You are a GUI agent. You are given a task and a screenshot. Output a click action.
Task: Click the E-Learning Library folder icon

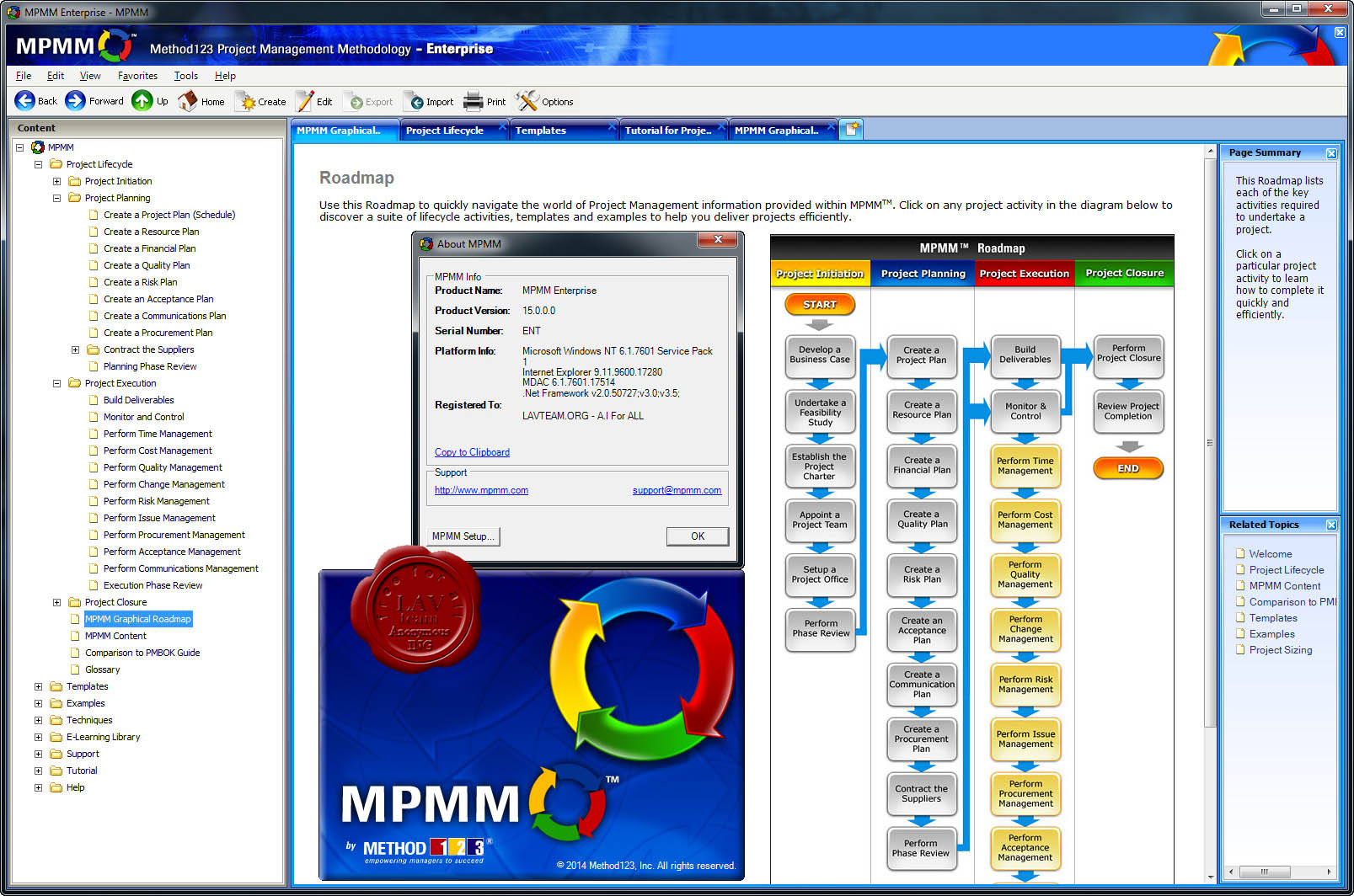tap(56, 737)
